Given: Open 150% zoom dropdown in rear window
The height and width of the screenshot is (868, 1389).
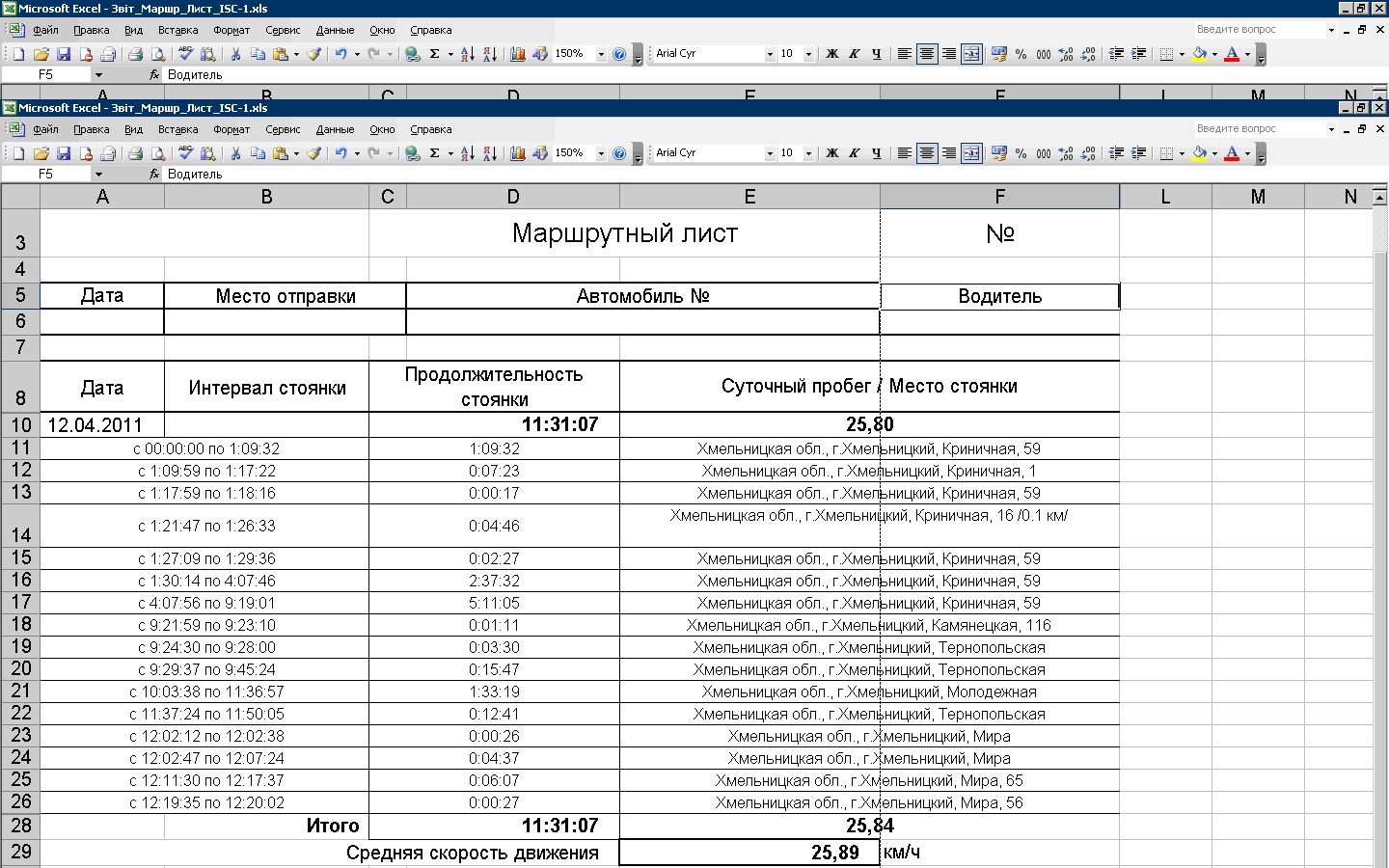Looking at the screenshot, I should [x=601, y=54].
